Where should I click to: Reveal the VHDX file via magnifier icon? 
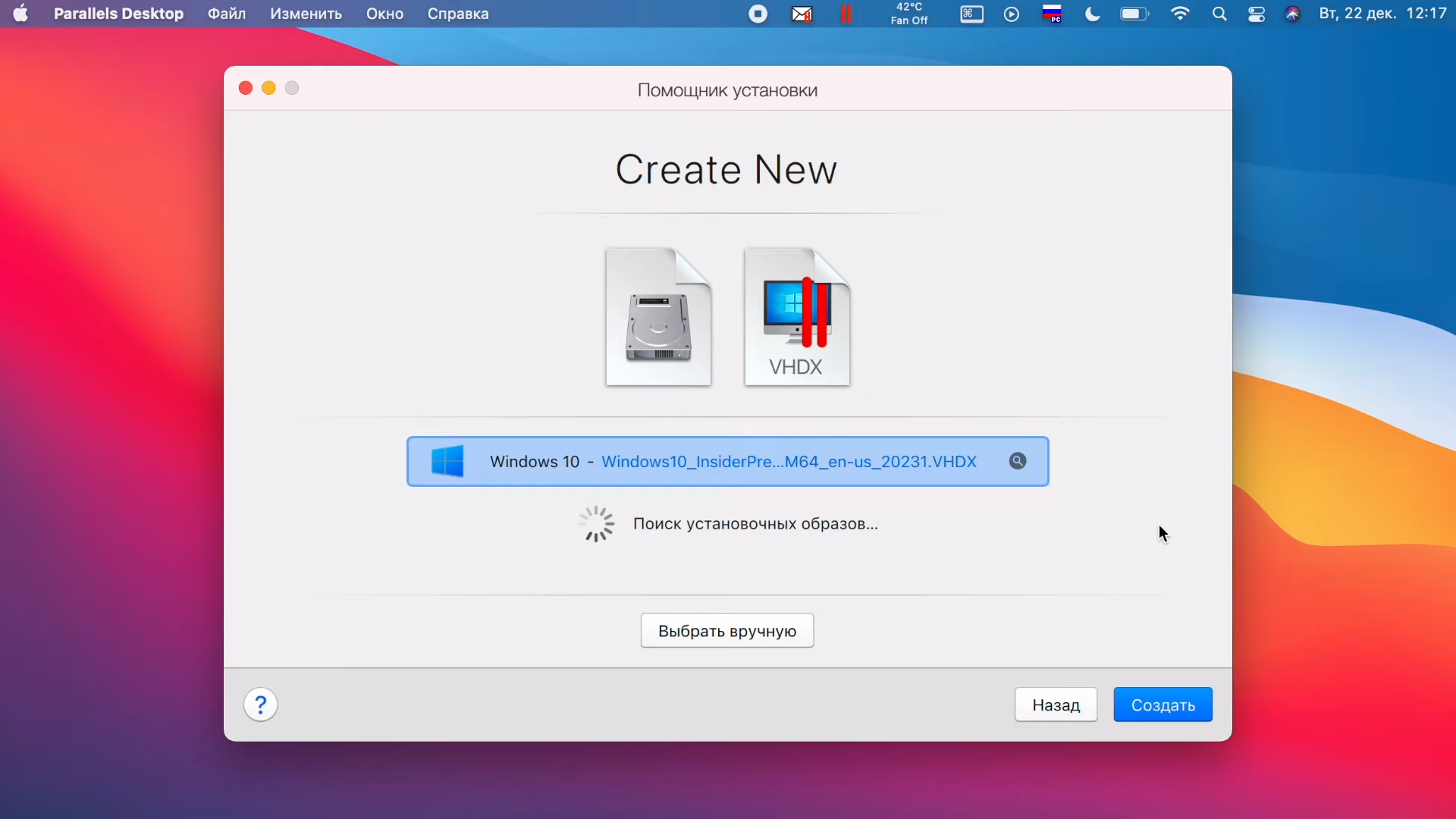pos(1018,461)
